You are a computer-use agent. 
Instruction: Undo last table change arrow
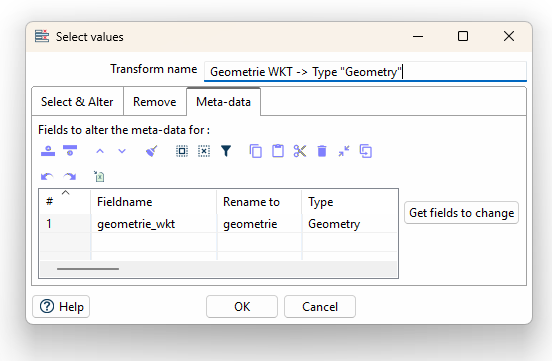47,176
